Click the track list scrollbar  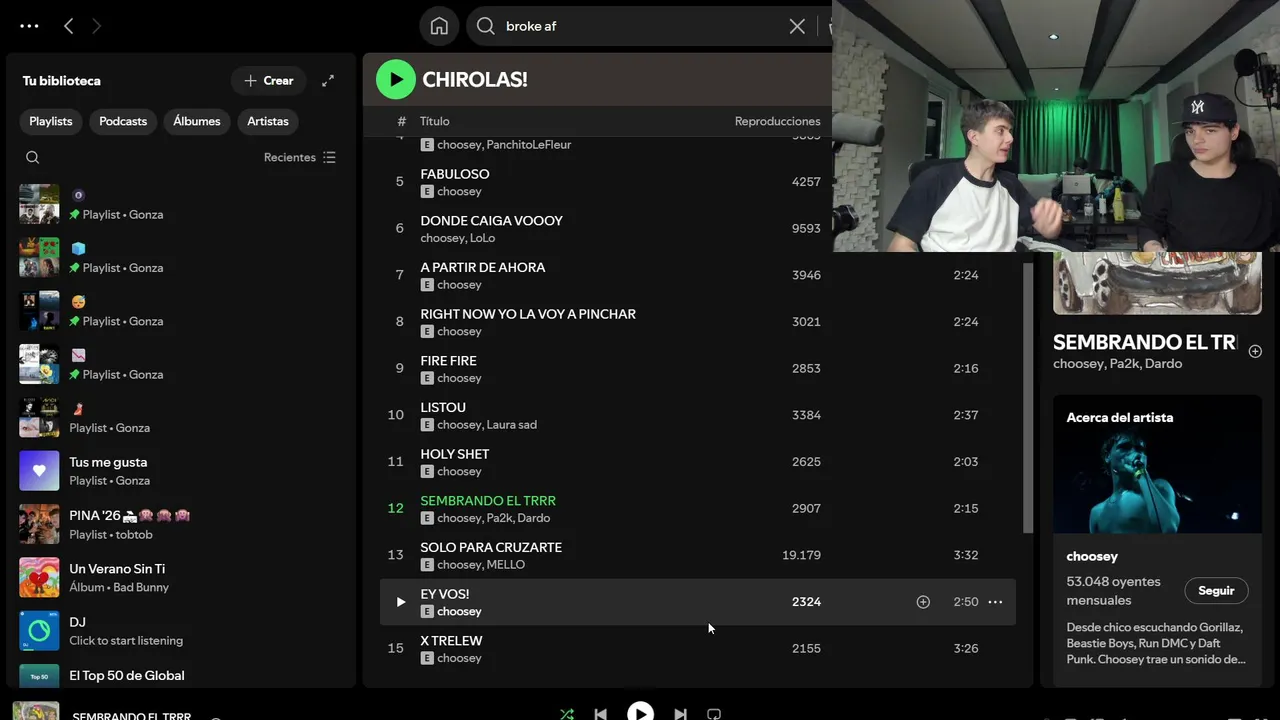(x=1028, y=397)
